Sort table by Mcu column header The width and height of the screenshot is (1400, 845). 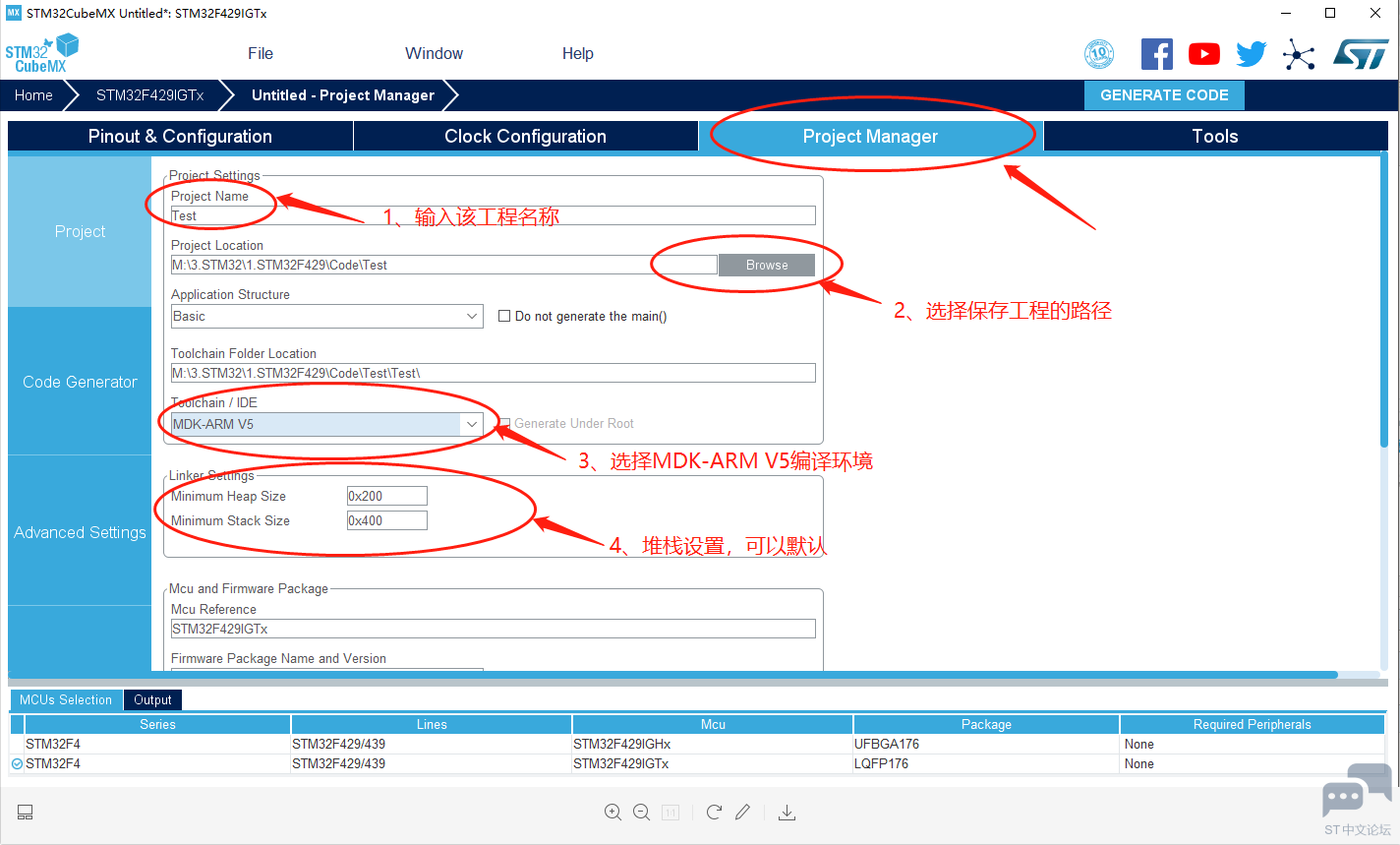click(x=713, y=725)
